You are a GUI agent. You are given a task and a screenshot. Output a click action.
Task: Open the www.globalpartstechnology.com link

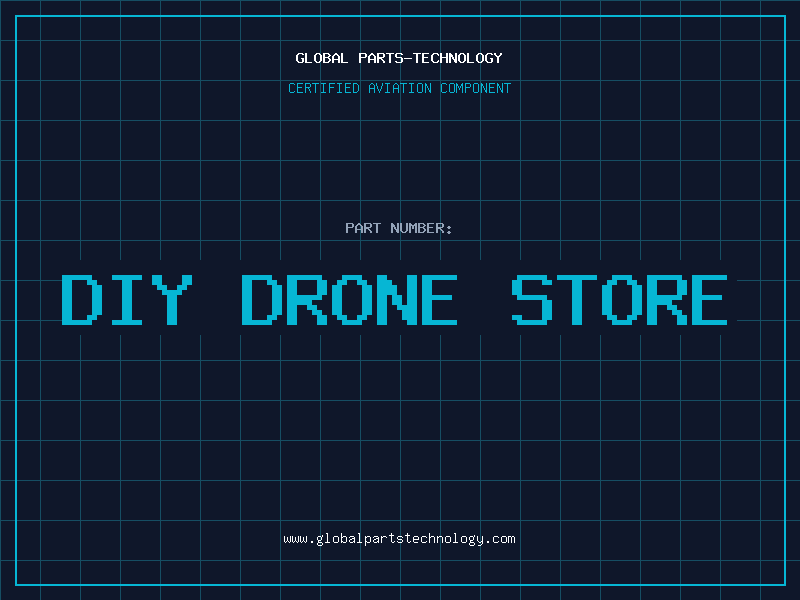(x=399, y=539)
